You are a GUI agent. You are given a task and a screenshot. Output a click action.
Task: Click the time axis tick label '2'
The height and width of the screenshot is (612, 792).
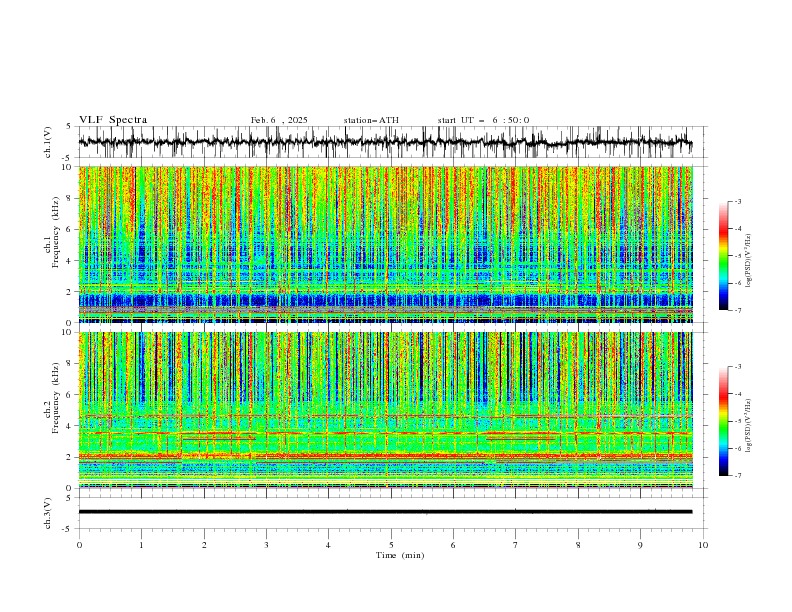tap(204, 545)
